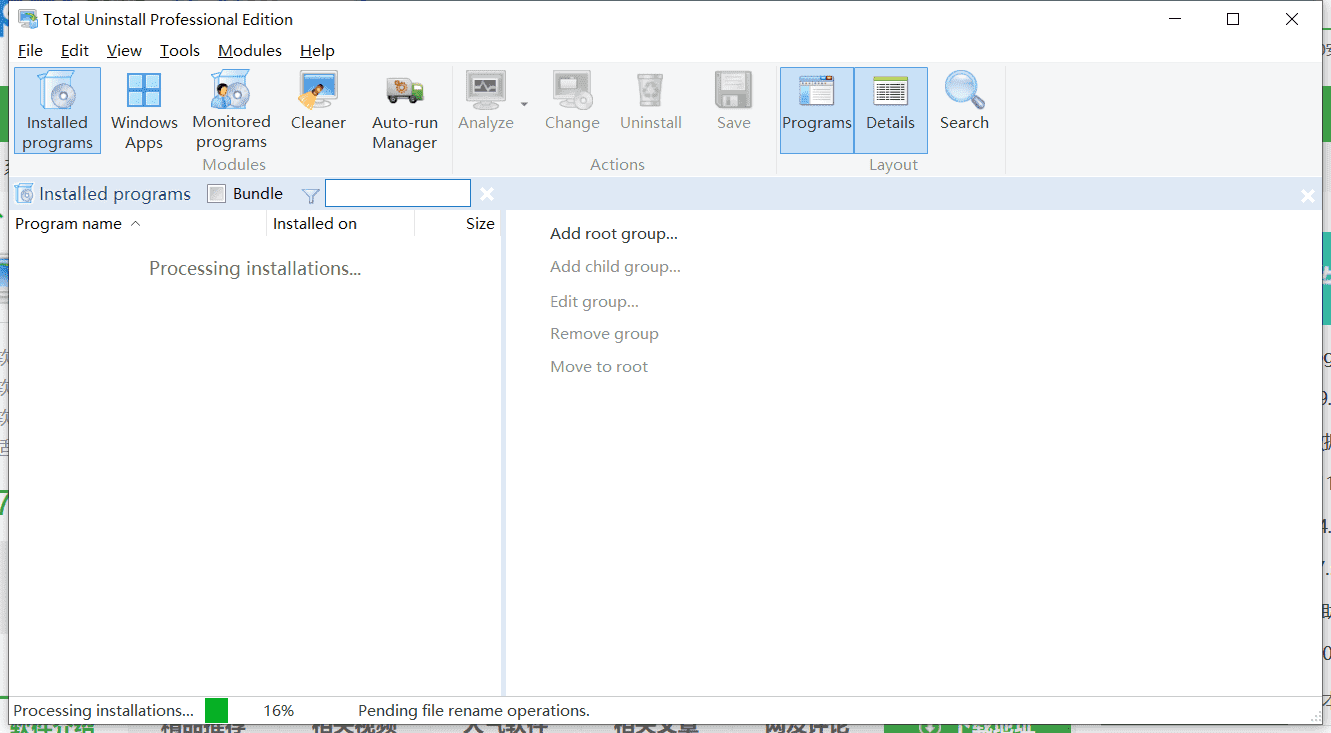Click 'Pending file rename operations.' status text

tap(474, 711)
